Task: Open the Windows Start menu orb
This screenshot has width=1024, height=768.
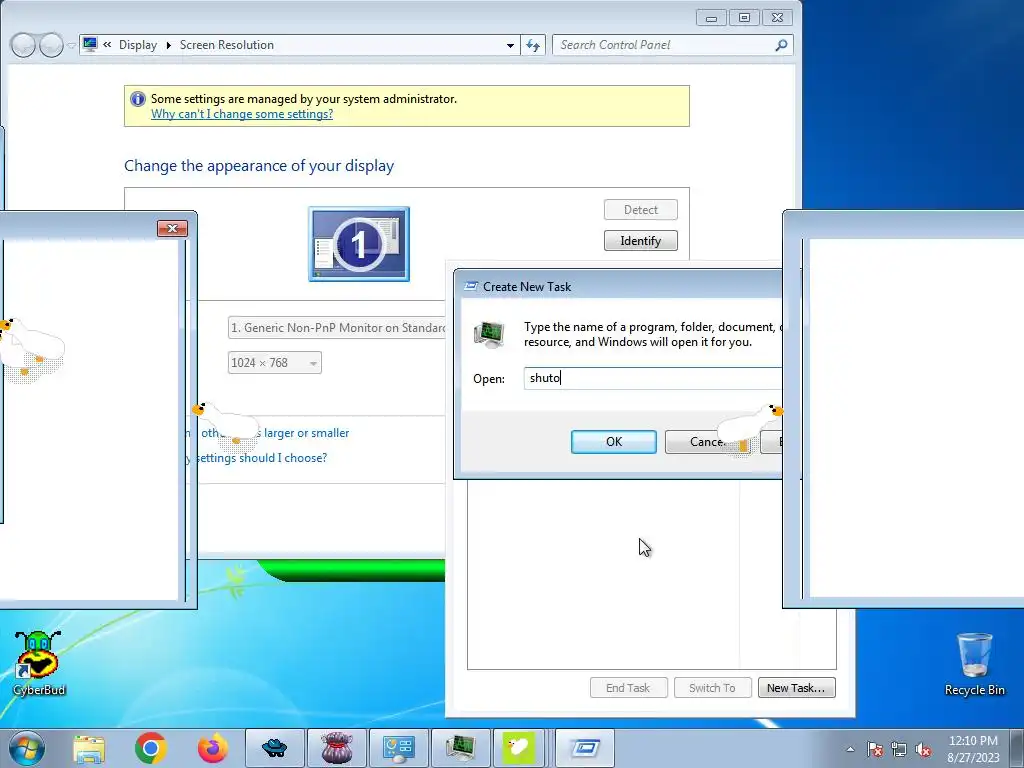Action: [27, 748]
